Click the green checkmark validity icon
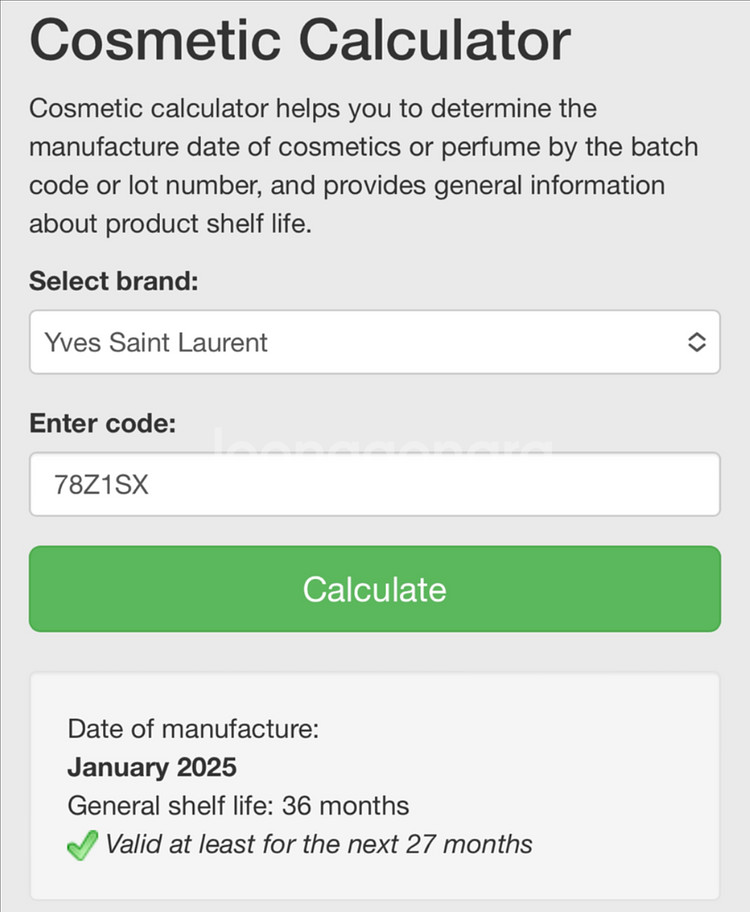 click(x=82, y=845)
